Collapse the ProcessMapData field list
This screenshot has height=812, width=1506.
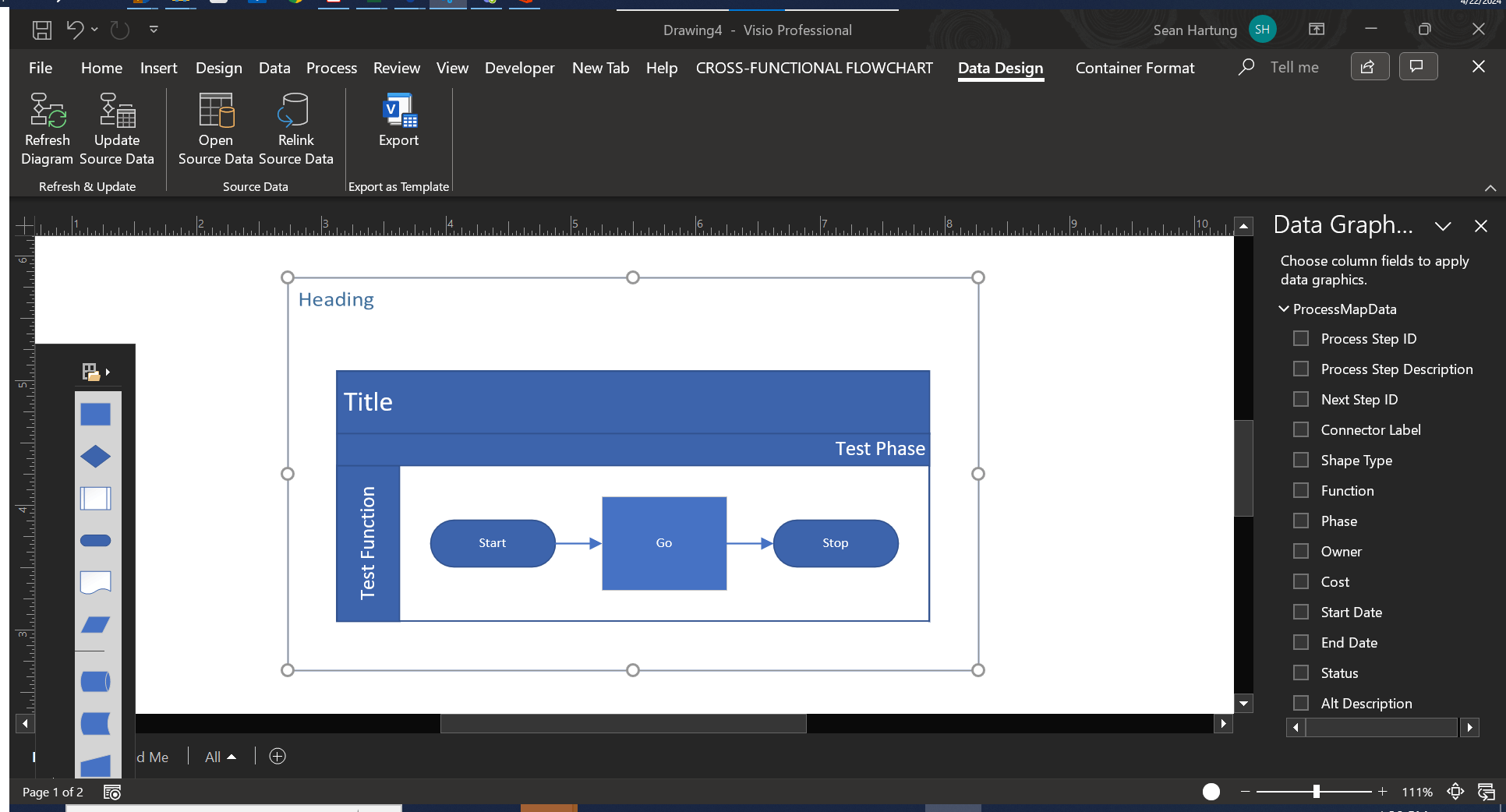tap(1284, 309)
